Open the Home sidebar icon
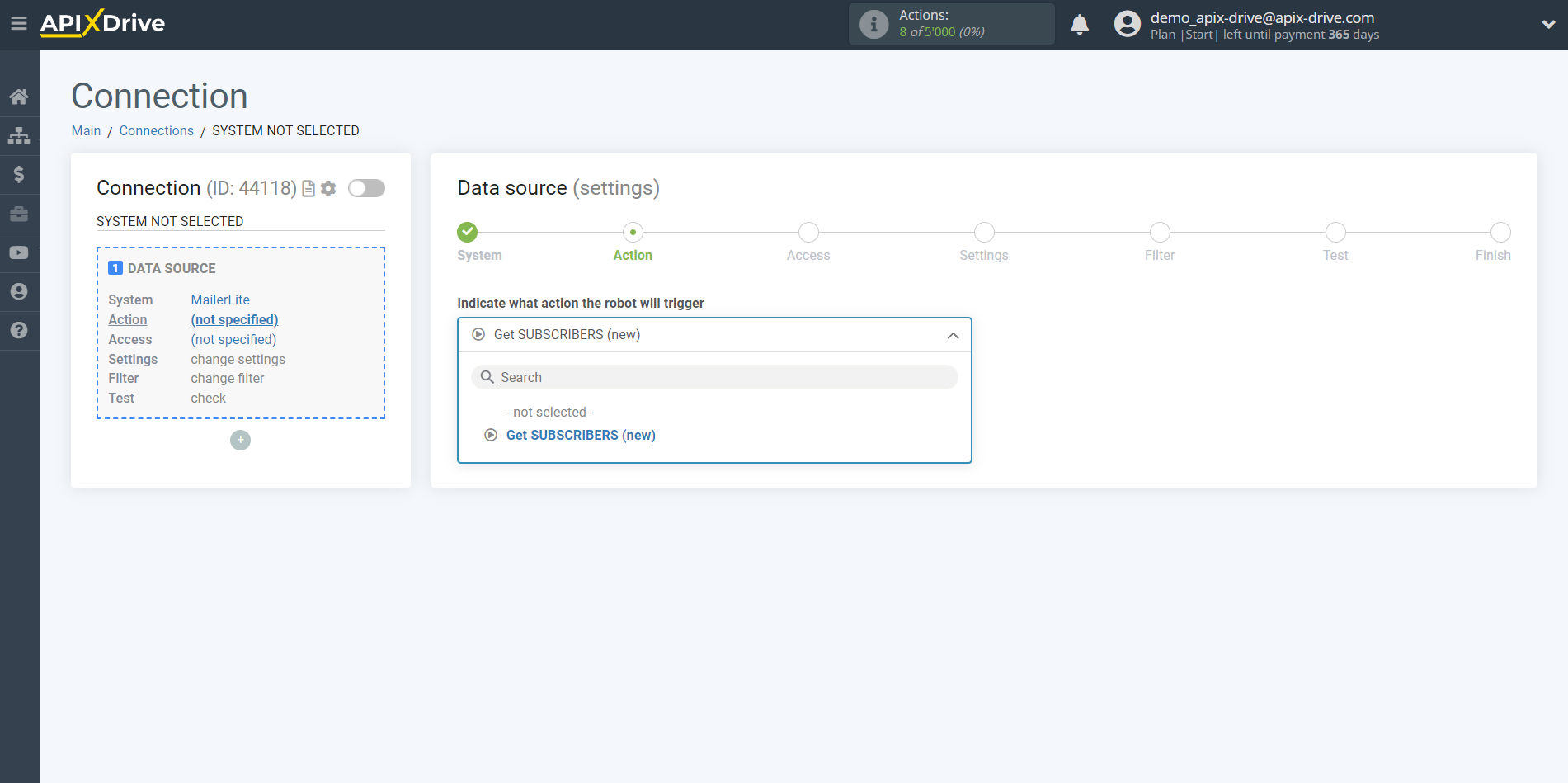The height and width of the screenshot is (783, 1568). click(19, 97)
